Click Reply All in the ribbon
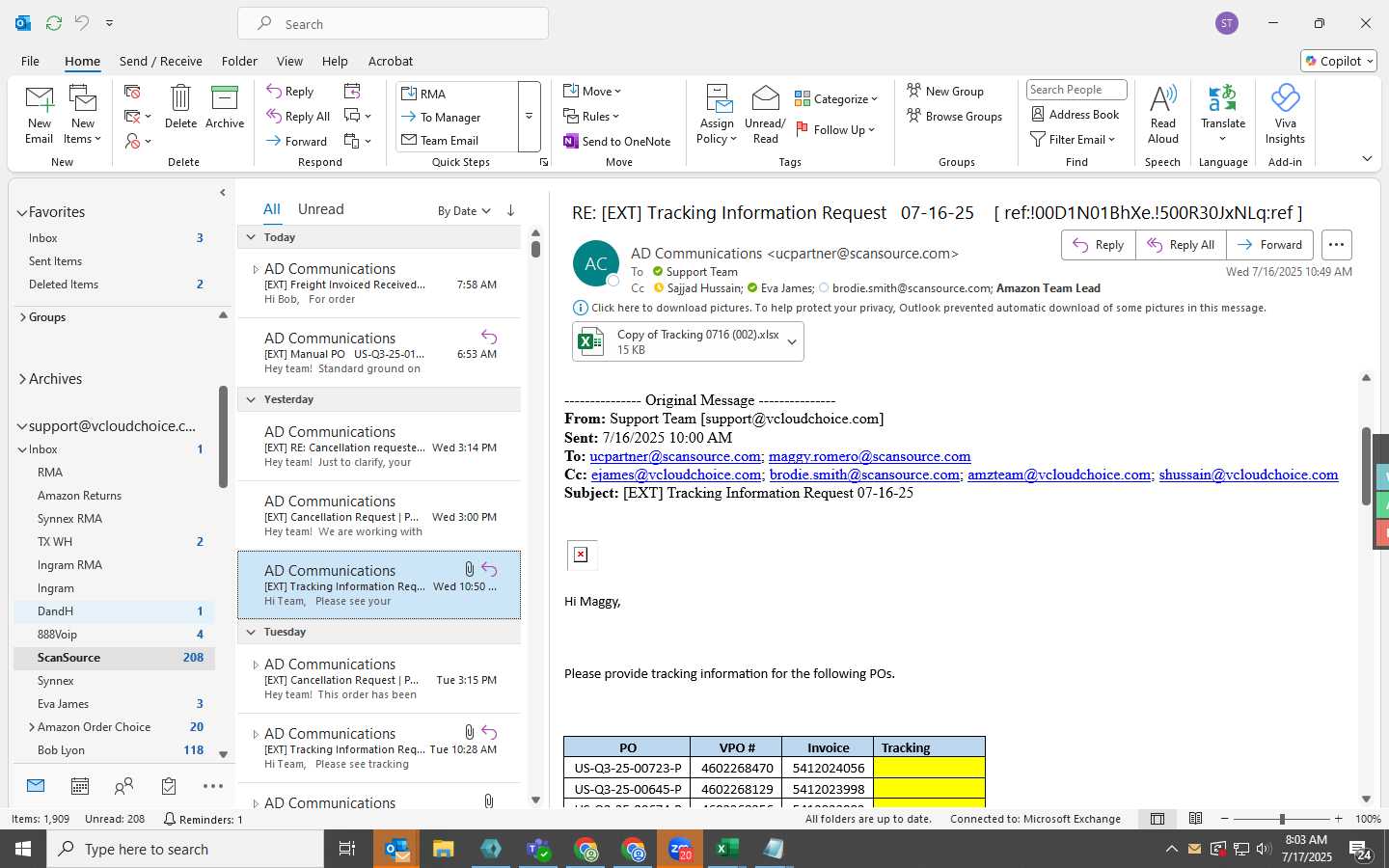Viewport: 1389px width, 868px height. click(299, 117)
